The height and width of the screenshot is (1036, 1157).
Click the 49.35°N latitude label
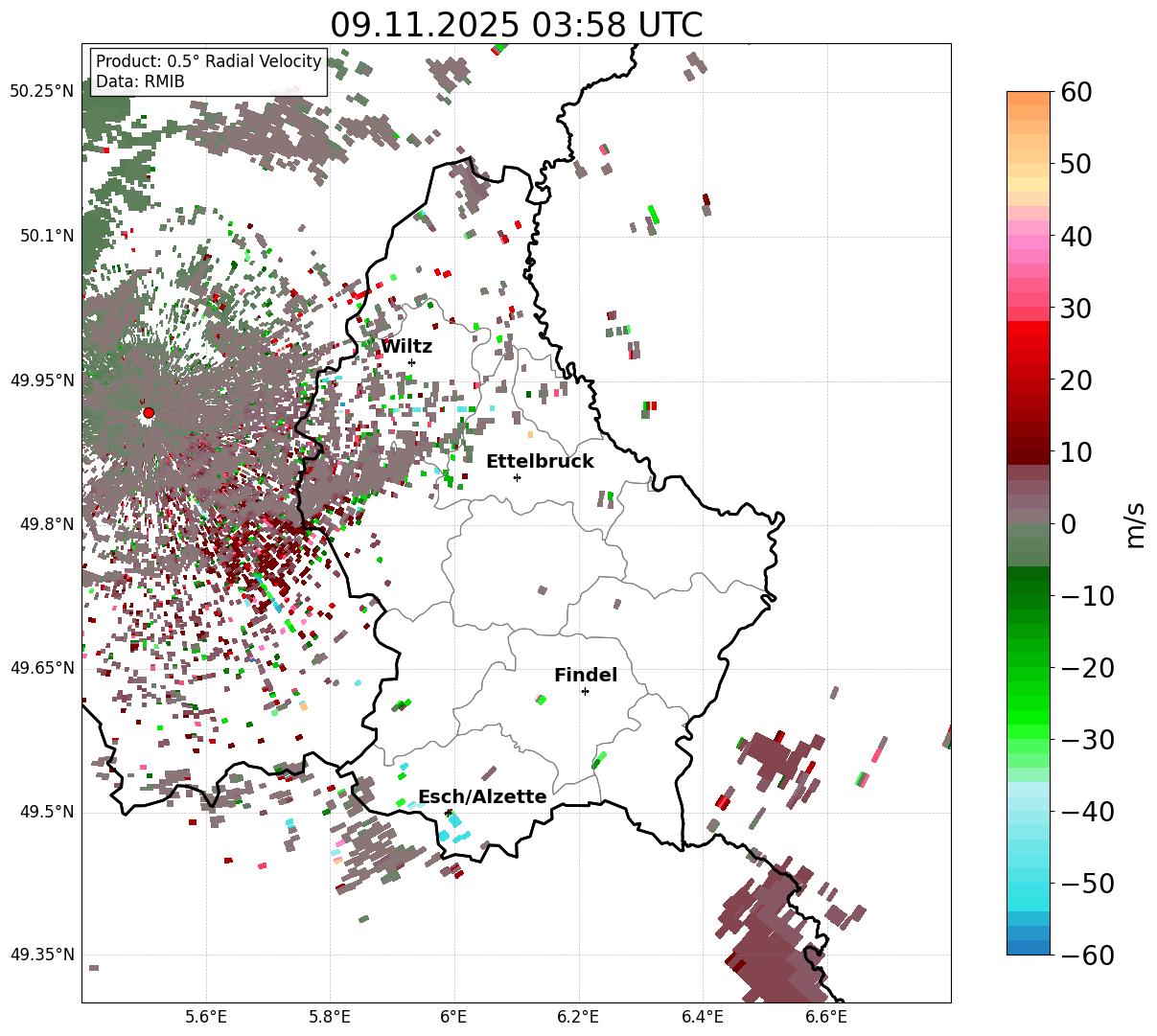click(42, 955)
